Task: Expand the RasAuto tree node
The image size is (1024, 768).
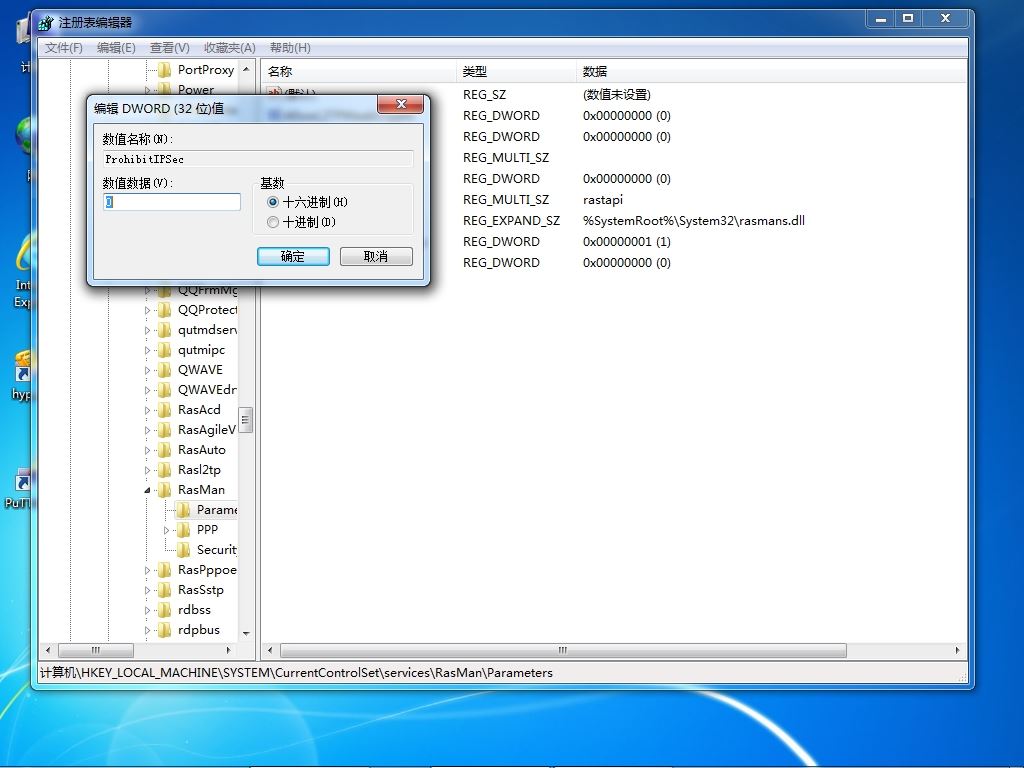Action: pos(147,451)
